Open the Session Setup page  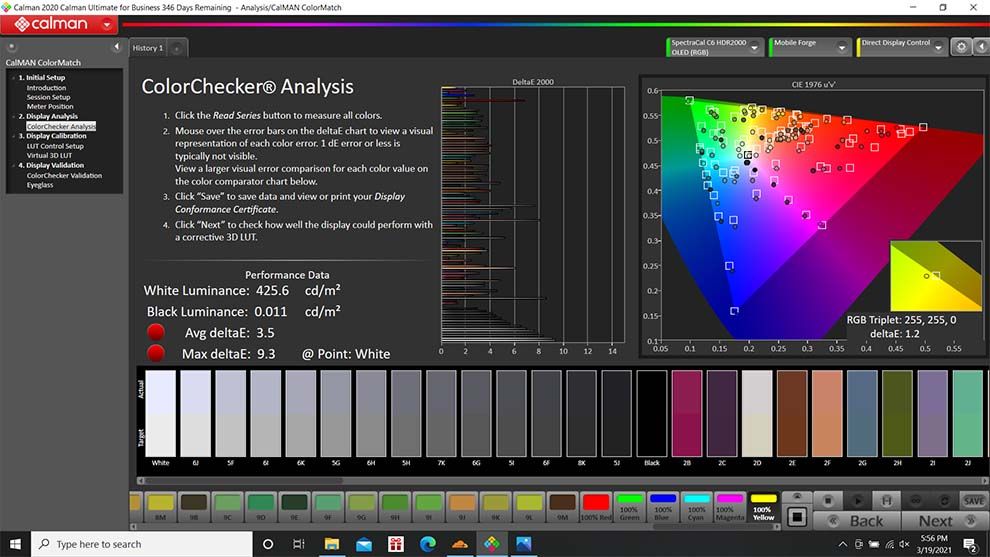coord(48,97)
